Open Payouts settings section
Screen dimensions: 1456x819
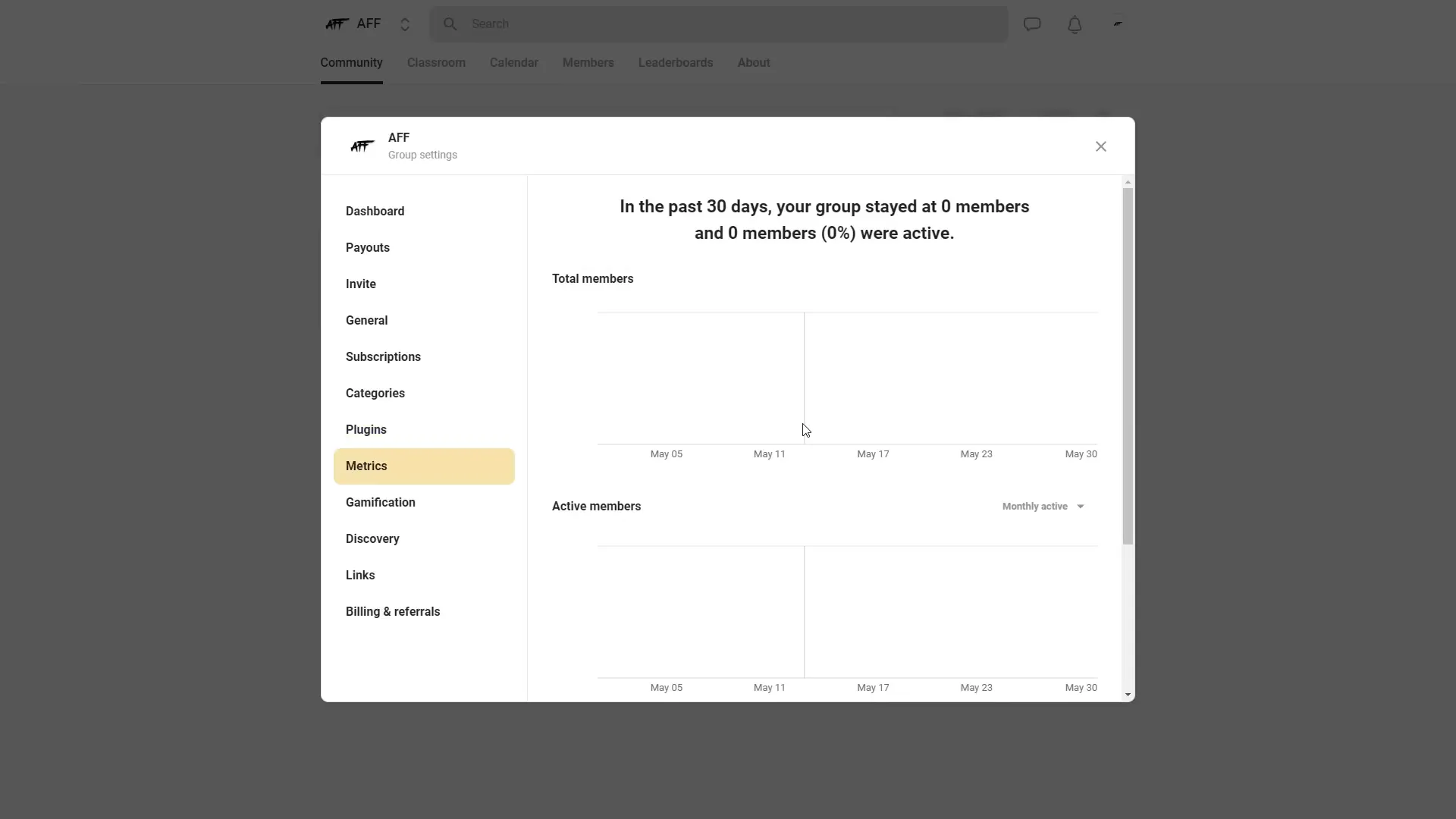click(424, 248)
